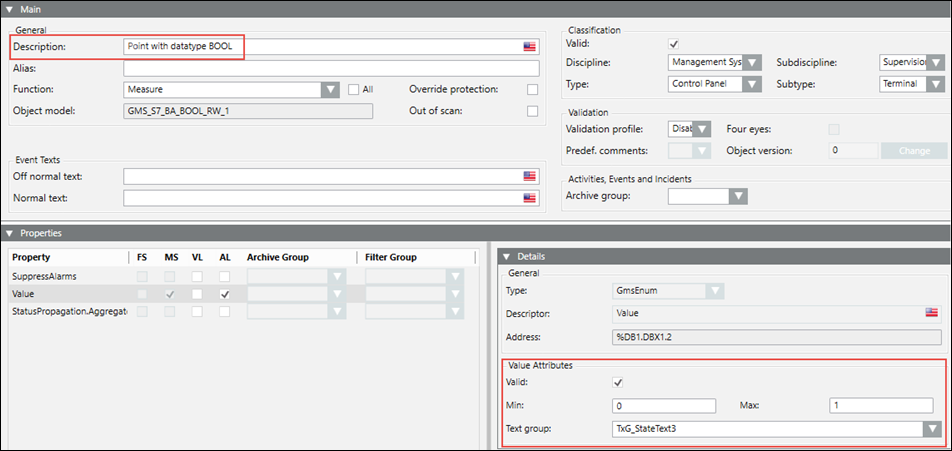Viewport: 952px width, 451px height.
Task: Click the flag icon in Off normal text field
Action: point(529,176)
